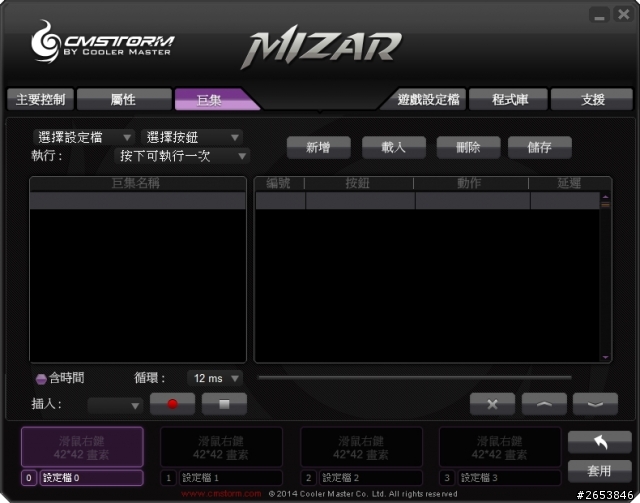Click the 設定檔 0 name field

pyautogui.click(x=92, y=478)
